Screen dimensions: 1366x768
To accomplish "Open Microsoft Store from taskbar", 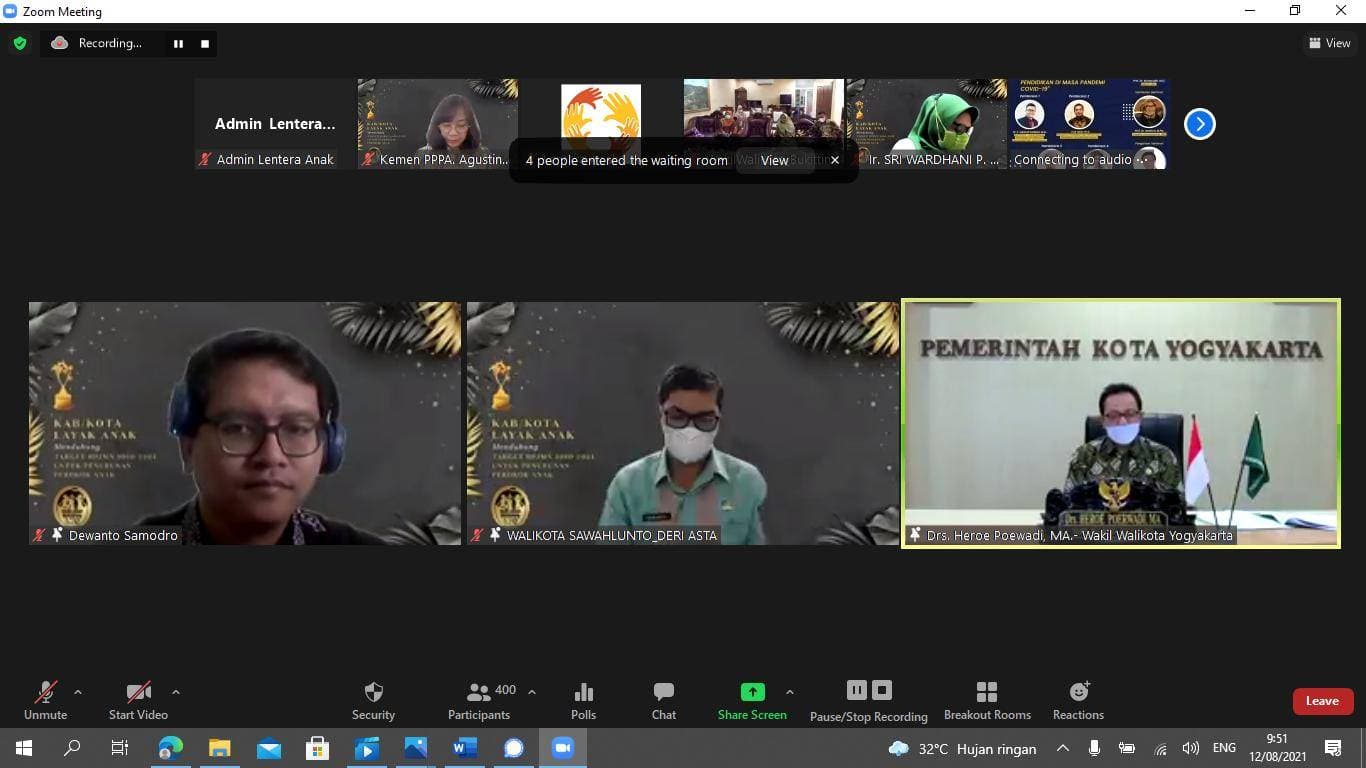I will tap(317, 748).
